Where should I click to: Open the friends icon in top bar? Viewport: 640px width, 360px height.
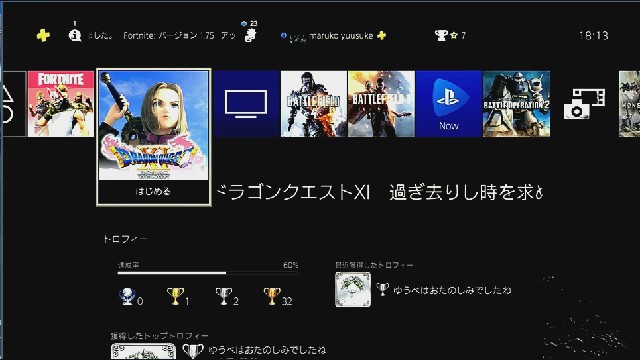(250, 35)
